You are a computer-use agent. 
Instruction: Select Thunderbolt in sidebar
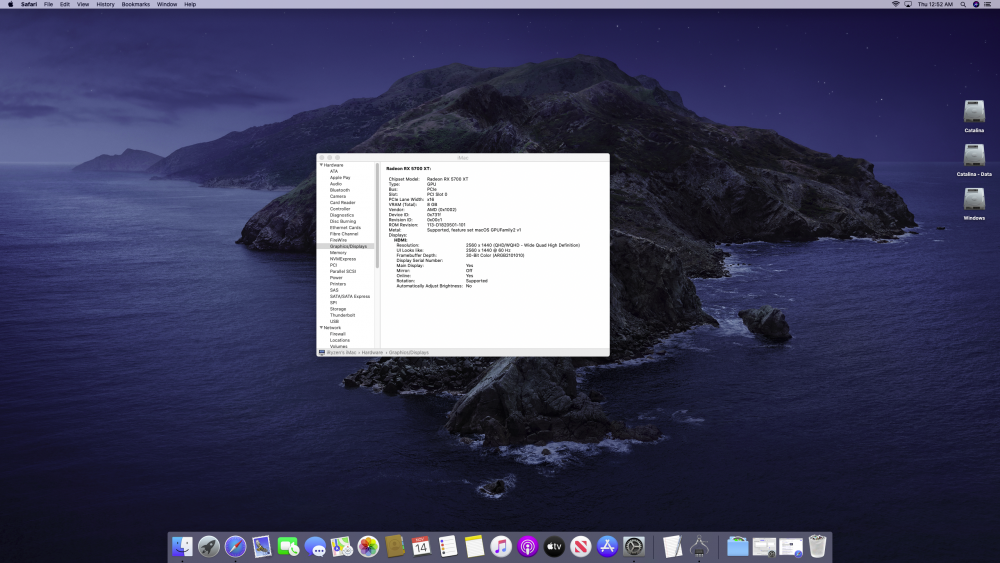pyautogui.click(x=342, y=315)
